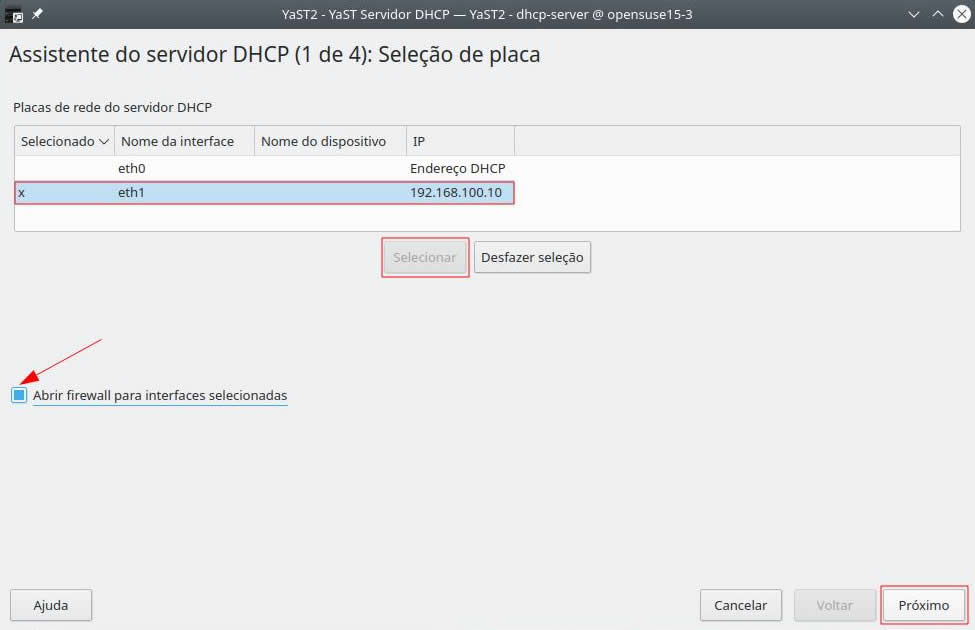The image size is (975, 630).
Task: Proceed to next step with Próximo
Action: (x=924, y=605)
